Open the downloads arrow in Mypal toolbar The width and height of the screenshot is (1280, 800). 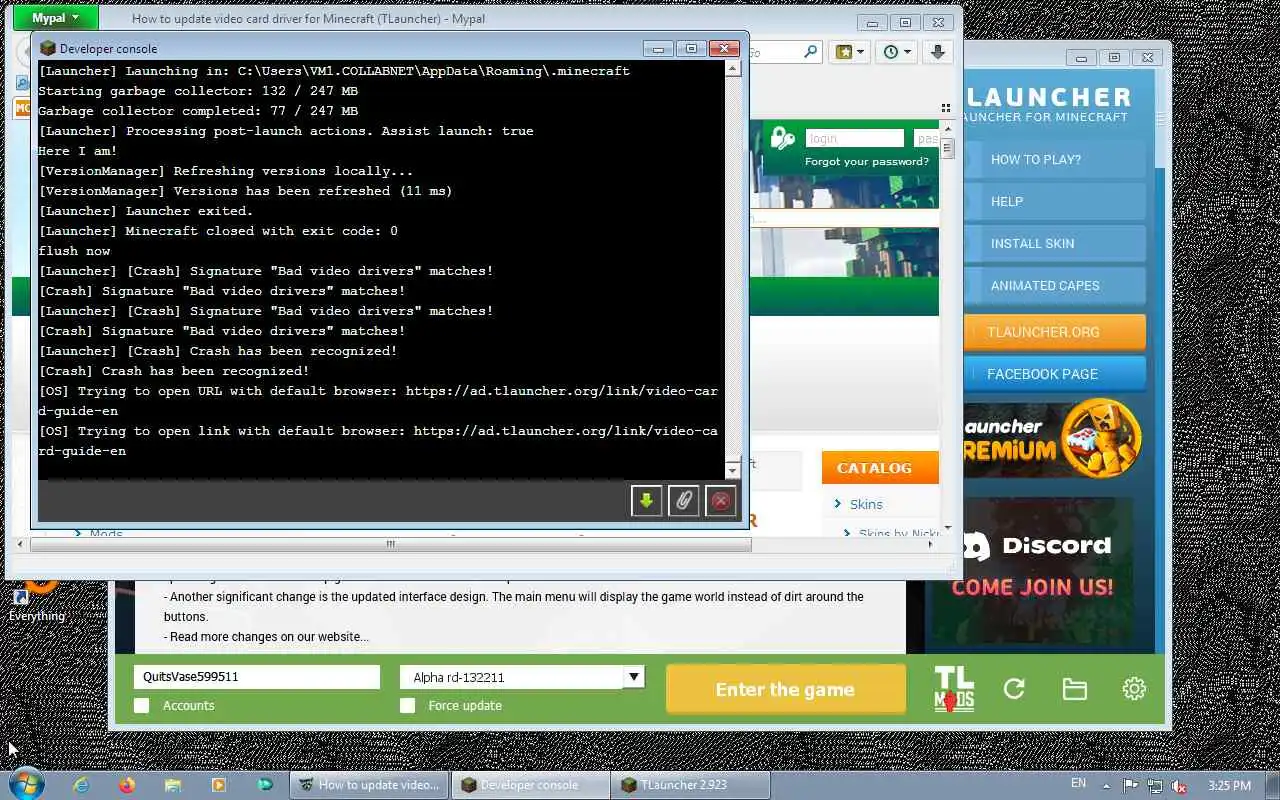[937, 52]
